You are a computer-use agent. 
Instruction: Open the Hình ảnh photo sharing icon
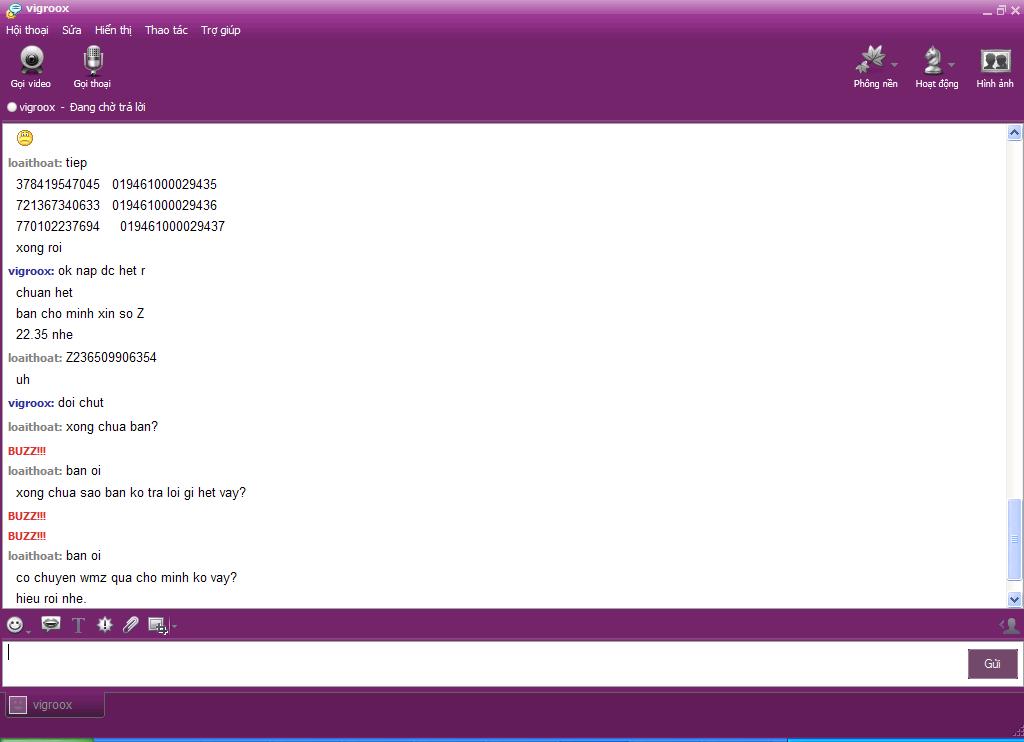995,67
